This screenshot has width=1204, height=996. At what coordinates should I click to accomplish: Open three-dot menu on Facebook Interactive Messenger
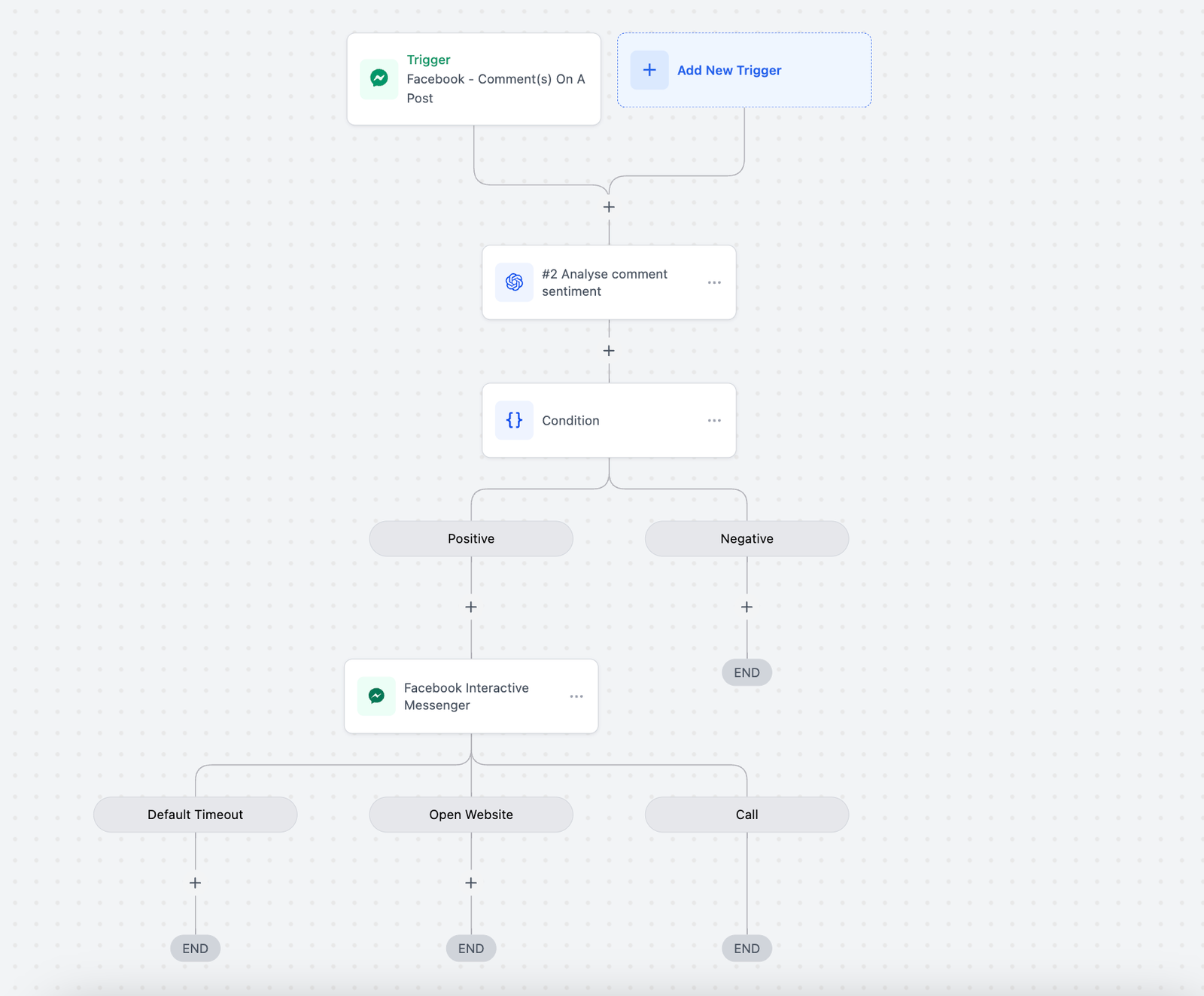pyautogui.click(x=576, y=696)
